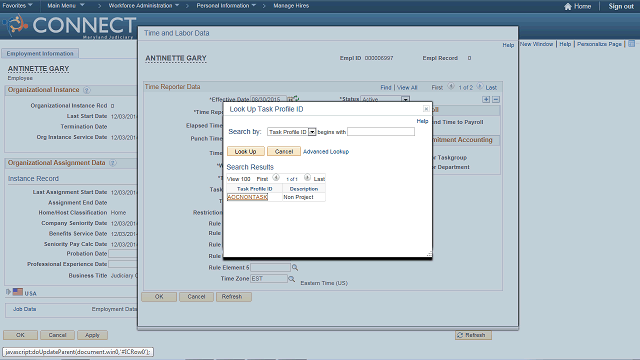Open Advanced Lookup link
This screenshot has width=640, height=360.
pos(326,151)
